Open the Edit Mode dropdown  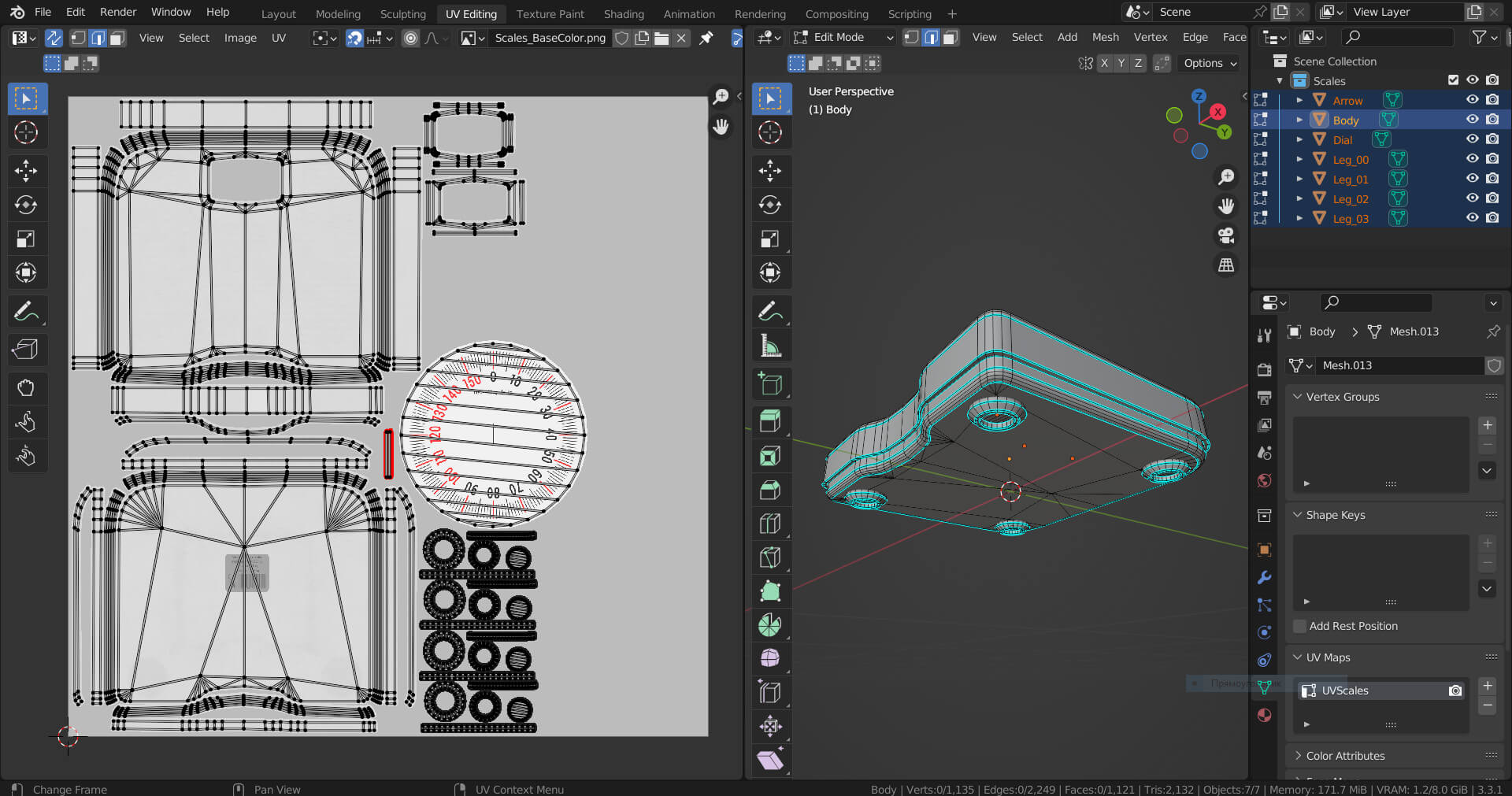click(x=843, y=37)
